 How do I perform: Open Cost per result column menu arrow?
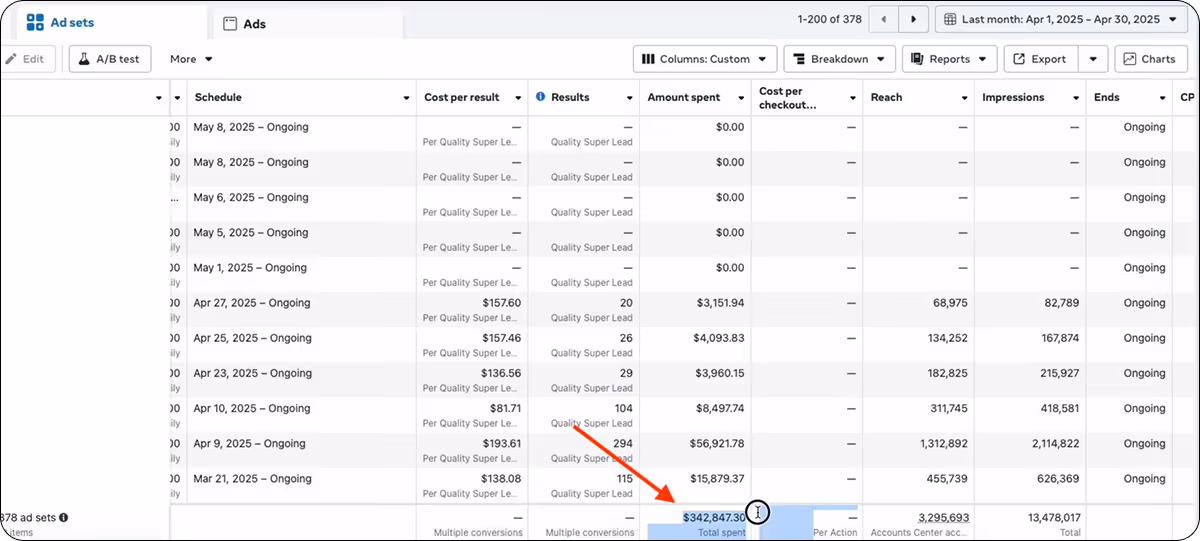point(518,98)
